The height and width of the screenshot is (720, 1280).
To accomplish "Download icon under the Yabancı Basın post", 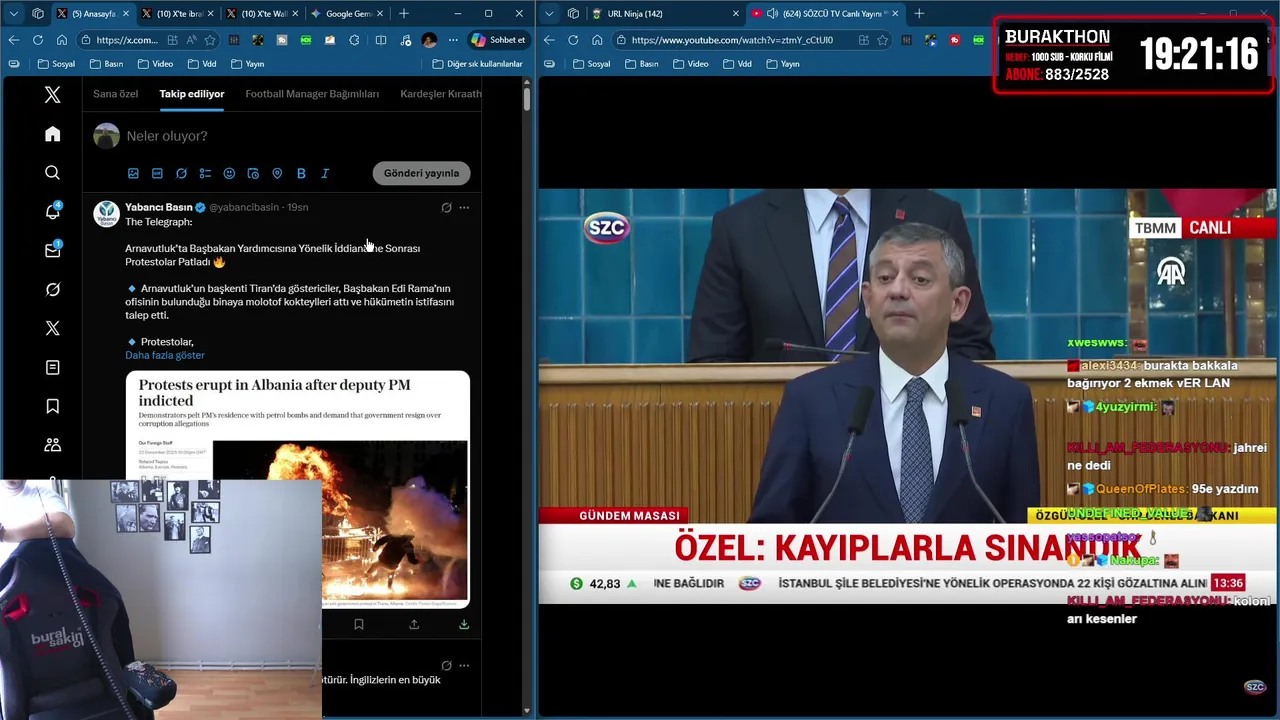I will 464,624.
